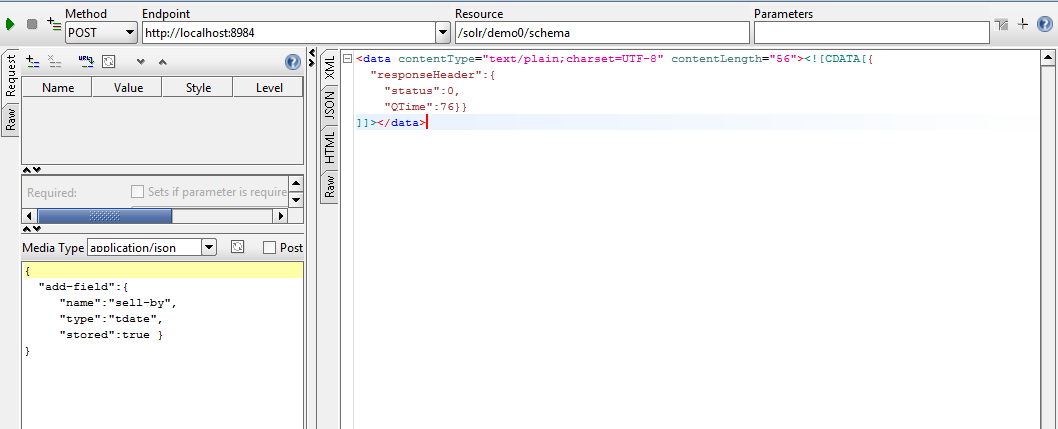Screen dimensions: 1058x429
Task: Open top-right help icon of request toolbar
Action: tap(1046, 24)
